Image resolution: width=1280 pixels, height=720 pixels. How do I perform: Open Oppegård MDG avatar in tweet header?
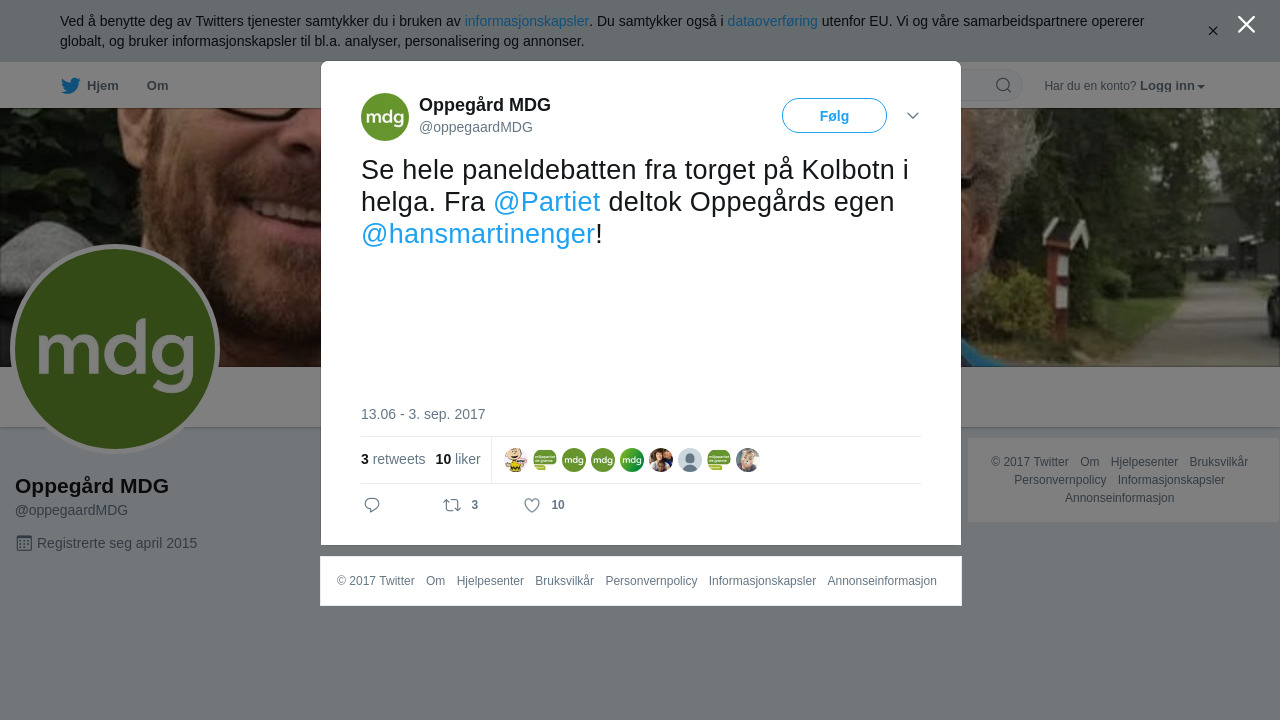tap(385, 117)
